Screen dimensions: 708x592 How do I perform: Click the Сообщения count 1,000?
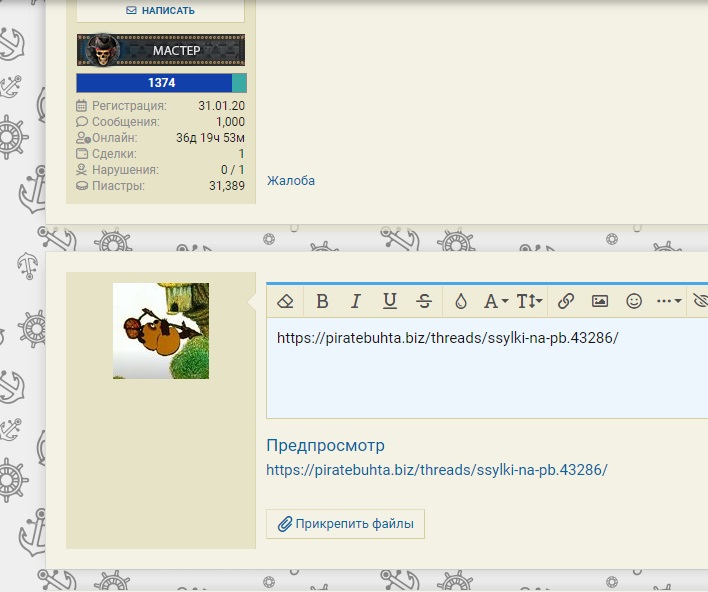point(230,122)
